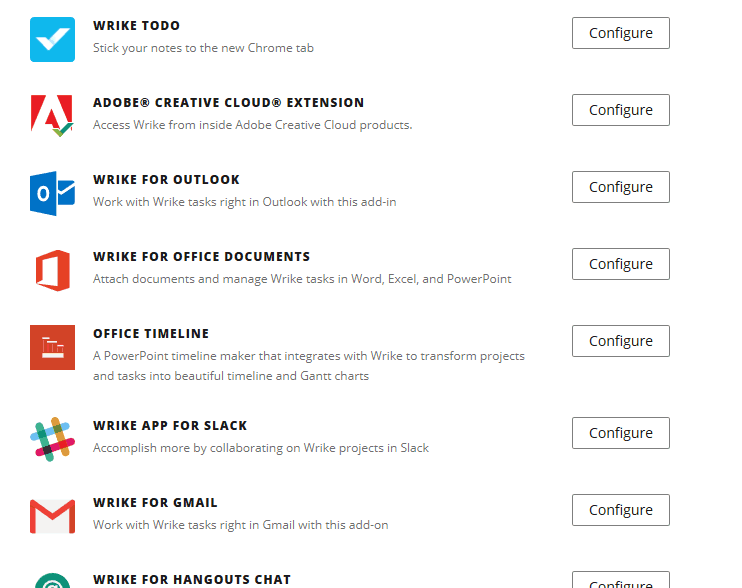Viewport: 742px width, 588px height.
Task: Click the Wrike Todo checkmark icon
Action: (52, 39)
